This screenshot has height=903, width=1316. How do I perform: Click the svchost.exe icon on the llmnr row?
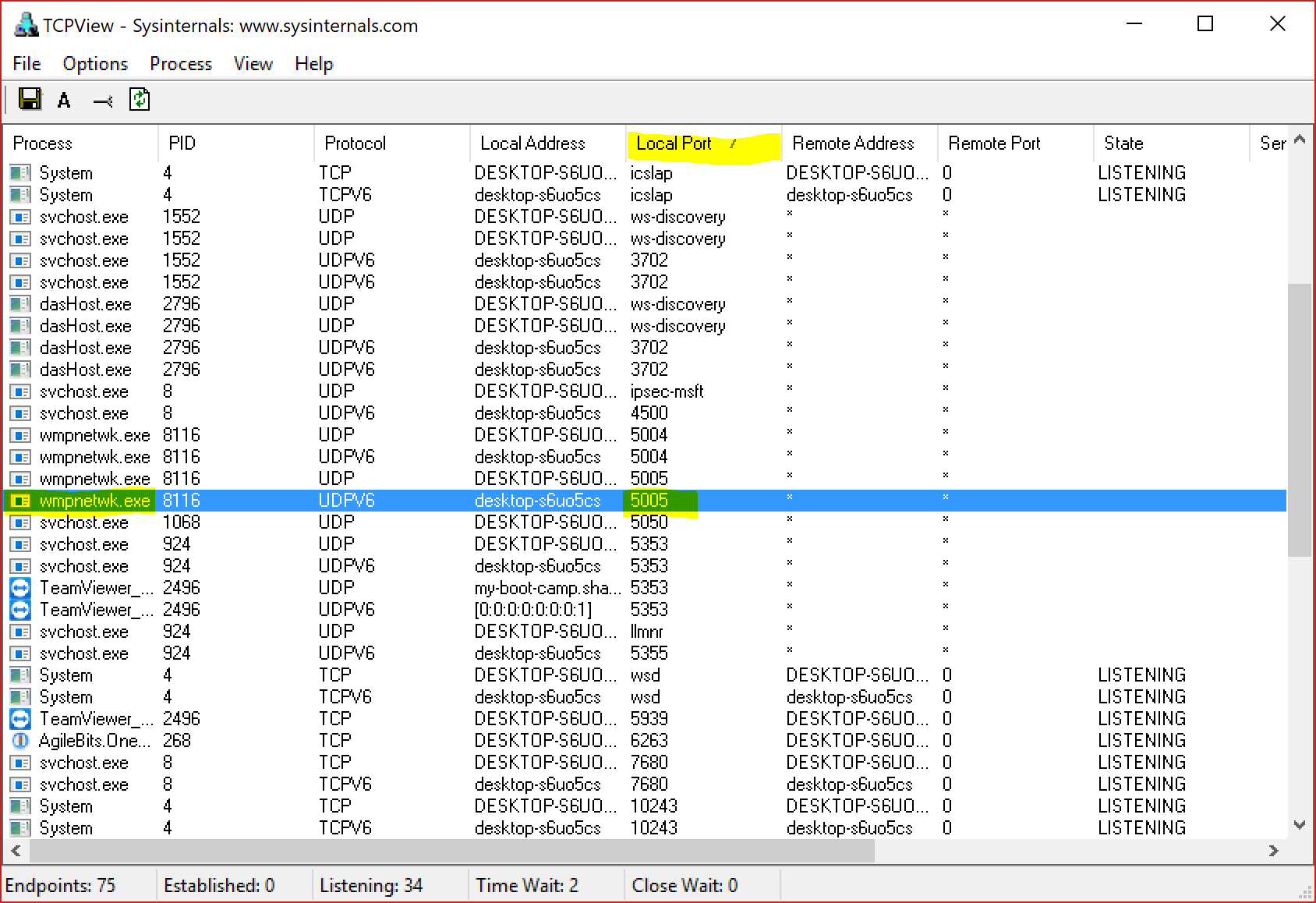point(20,632)
